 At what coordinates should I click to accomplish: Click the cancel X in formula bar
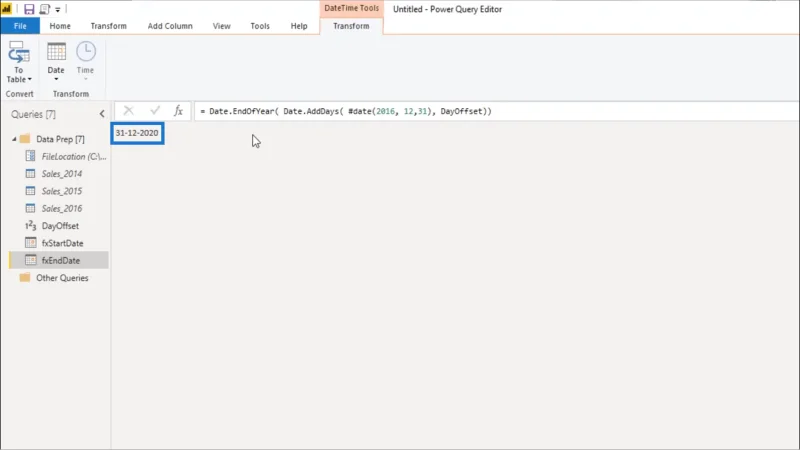[129, 111]
